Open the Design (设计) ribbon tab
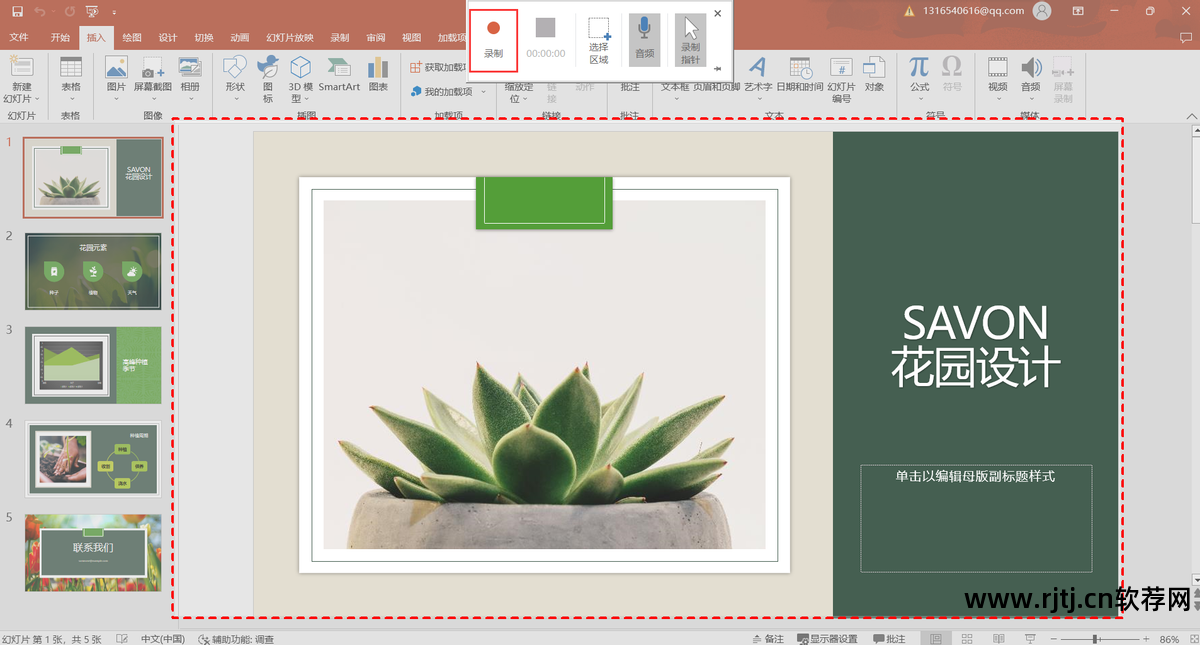 167,38
